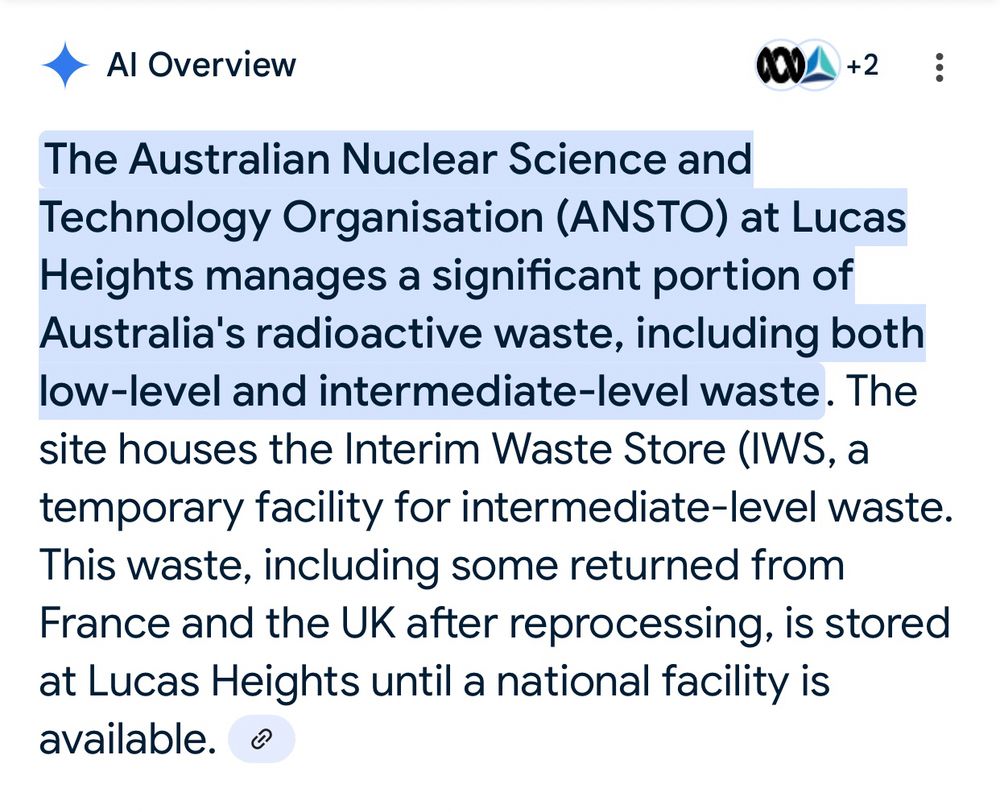
Task: Click the 'AI Overview' header label
Action: coord(202,64)
